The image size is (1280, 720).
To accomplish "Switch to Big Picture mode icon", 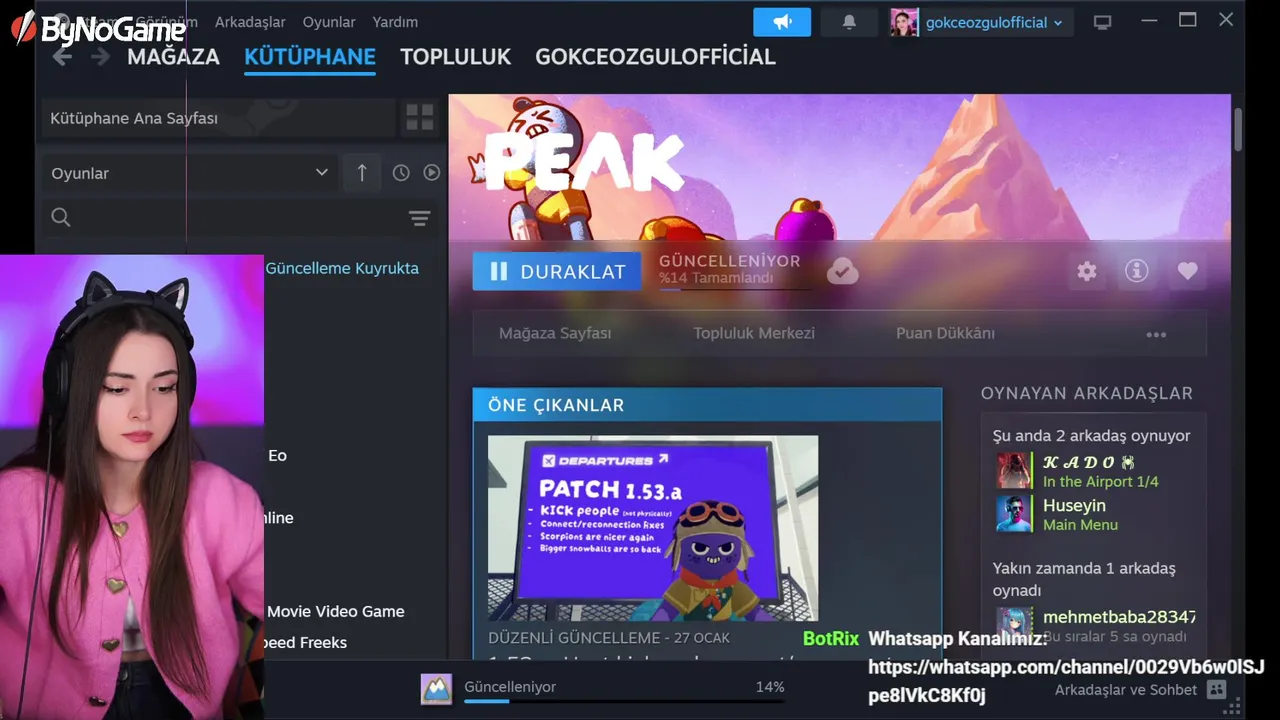I will (x=1102, y=22).
